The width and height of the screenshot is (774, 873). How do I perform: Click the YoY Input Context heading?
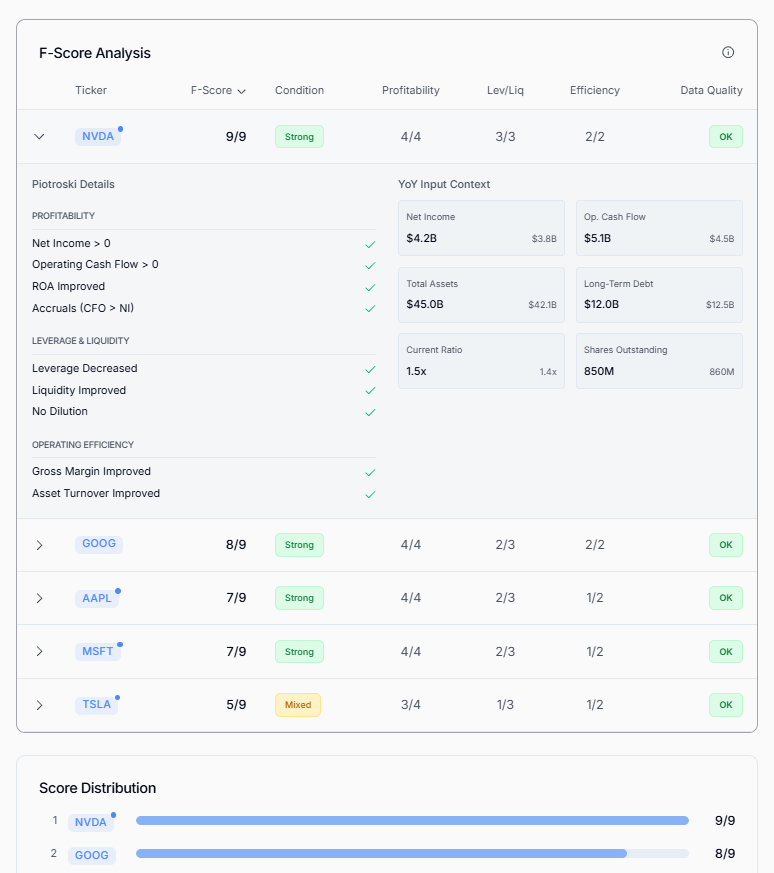click(444, 184)
